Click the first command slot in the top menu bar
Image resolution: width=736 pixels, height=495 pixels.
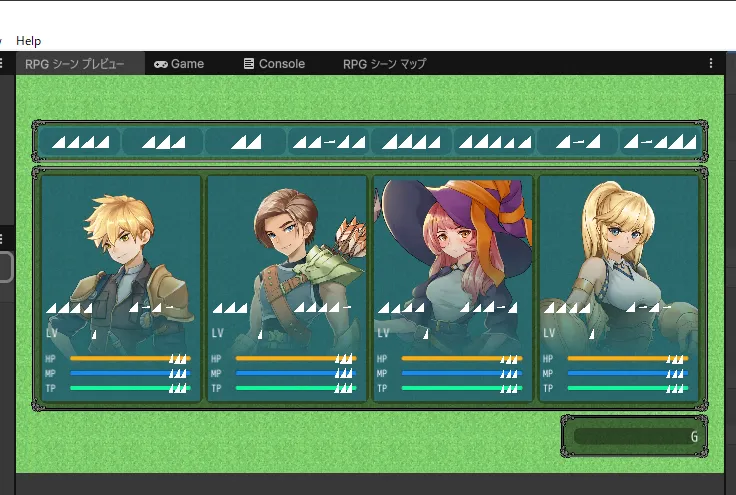(x=80, y=142)
